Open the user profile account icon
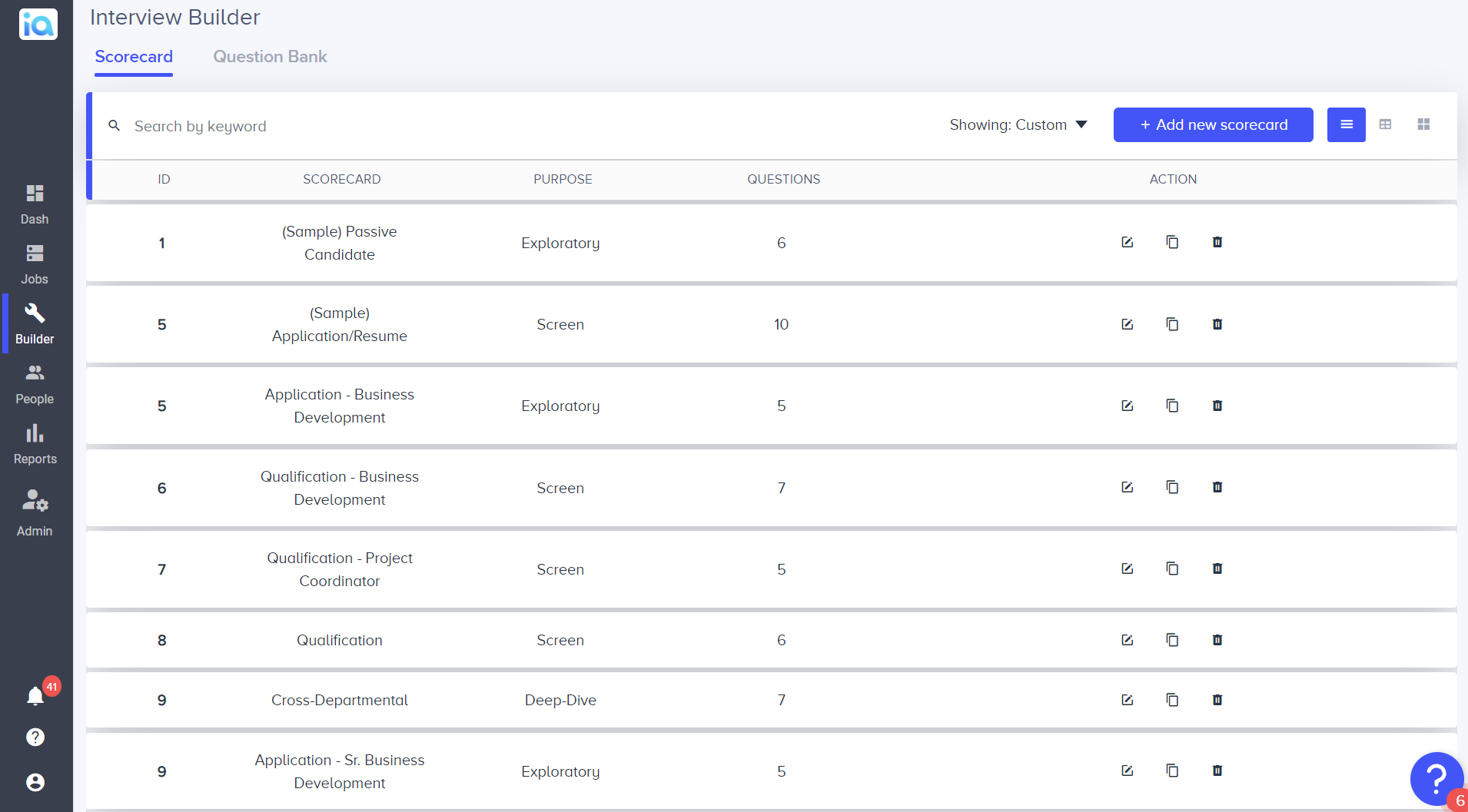This screenshot has height=812, width=1468. 34,782
